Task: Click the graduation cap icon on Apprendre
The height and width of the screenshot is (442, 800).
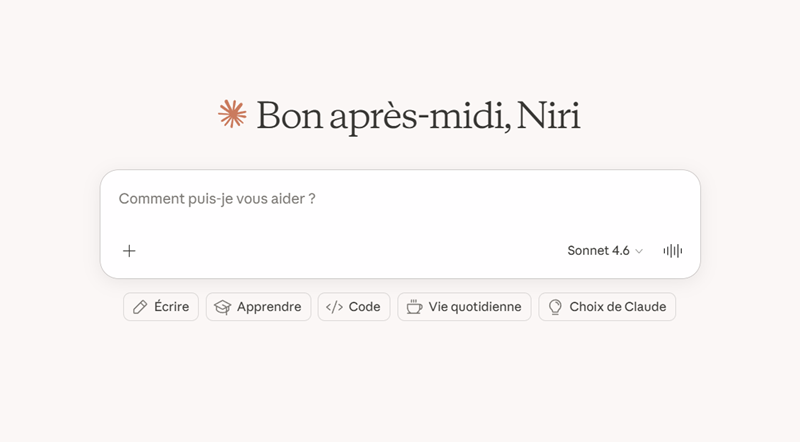Action: coord(222,307)
